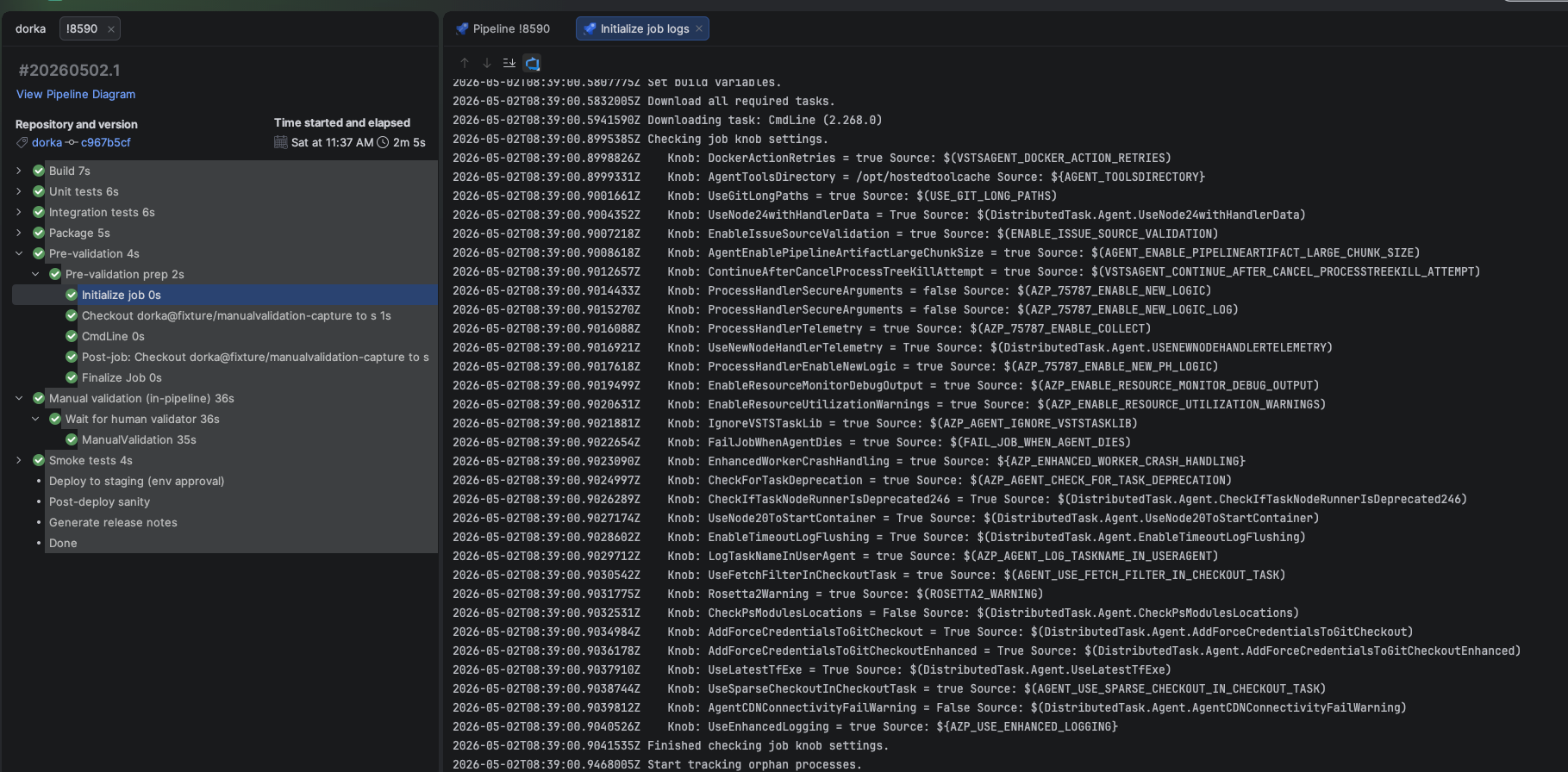Switch to the dorka tab
The image size is (1568, 772).
coord(30,28)
